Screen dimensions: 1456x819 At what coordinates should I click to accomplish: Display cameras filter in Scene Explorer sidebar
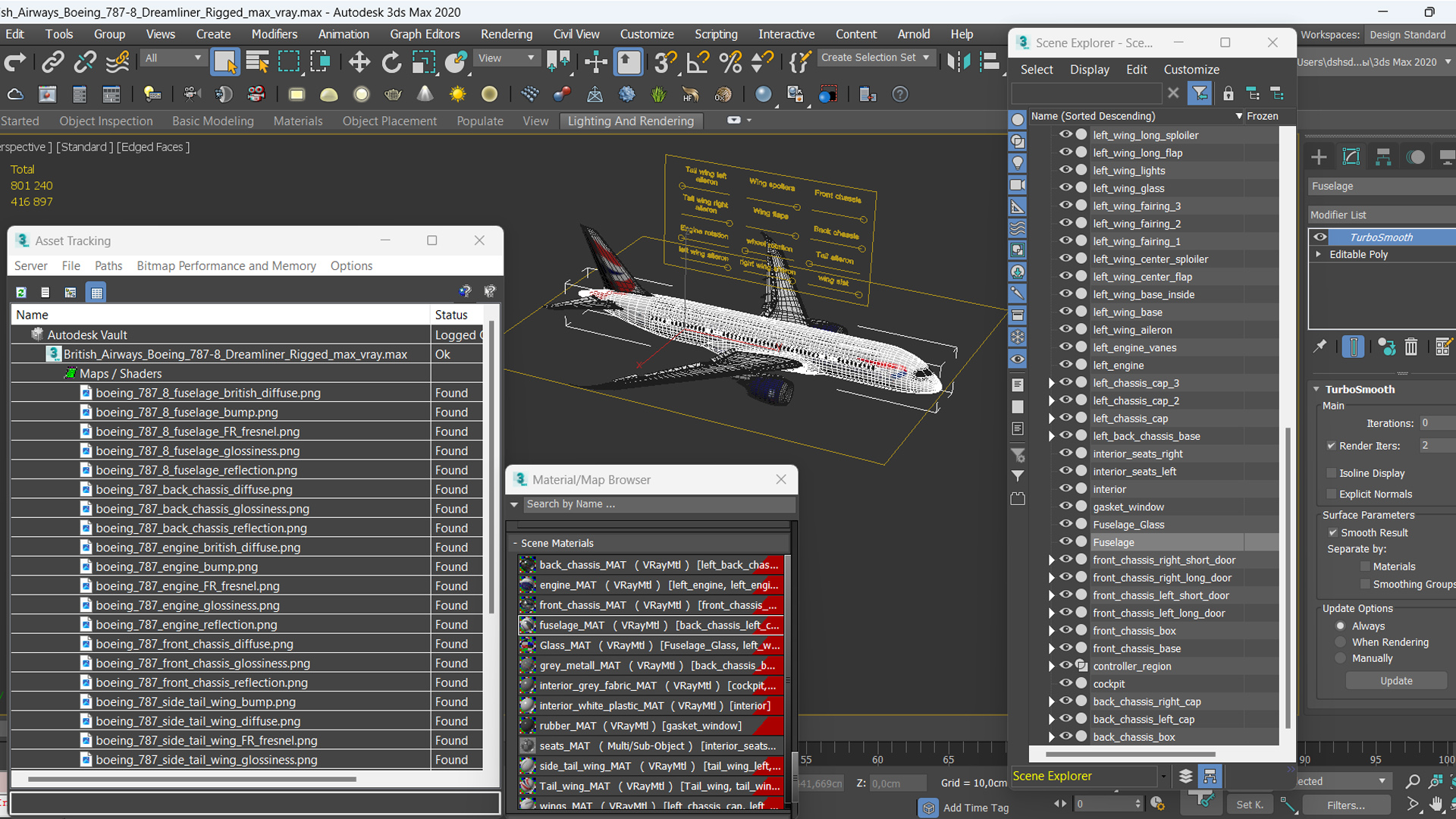(x=1018, y=185)
